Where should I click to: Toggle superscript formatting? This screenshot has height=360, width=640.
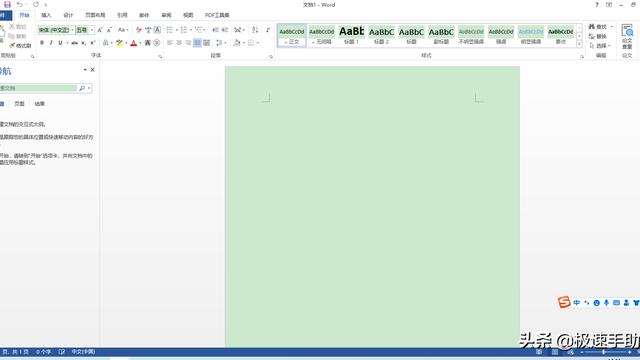93,43
